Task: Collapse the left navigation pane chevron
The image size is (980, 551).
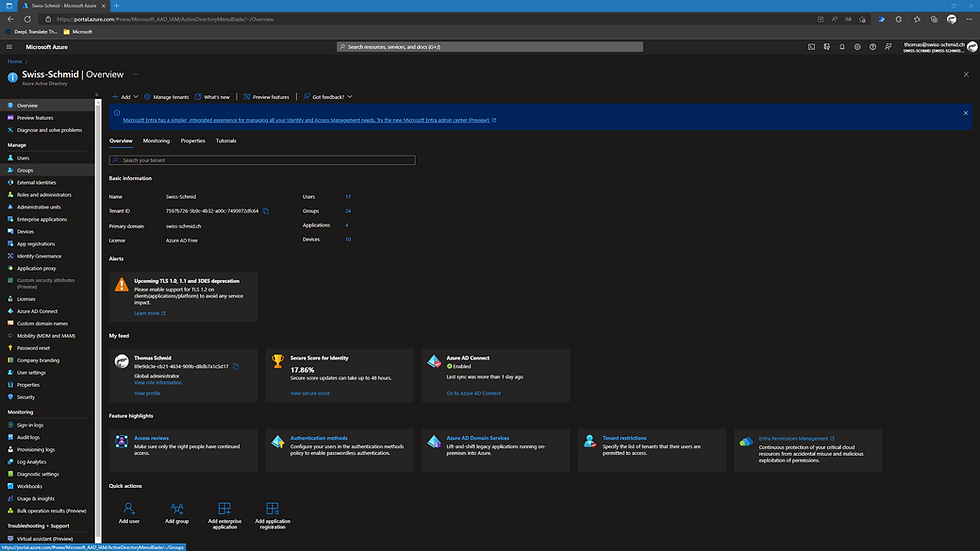Action: coord(97,95)
